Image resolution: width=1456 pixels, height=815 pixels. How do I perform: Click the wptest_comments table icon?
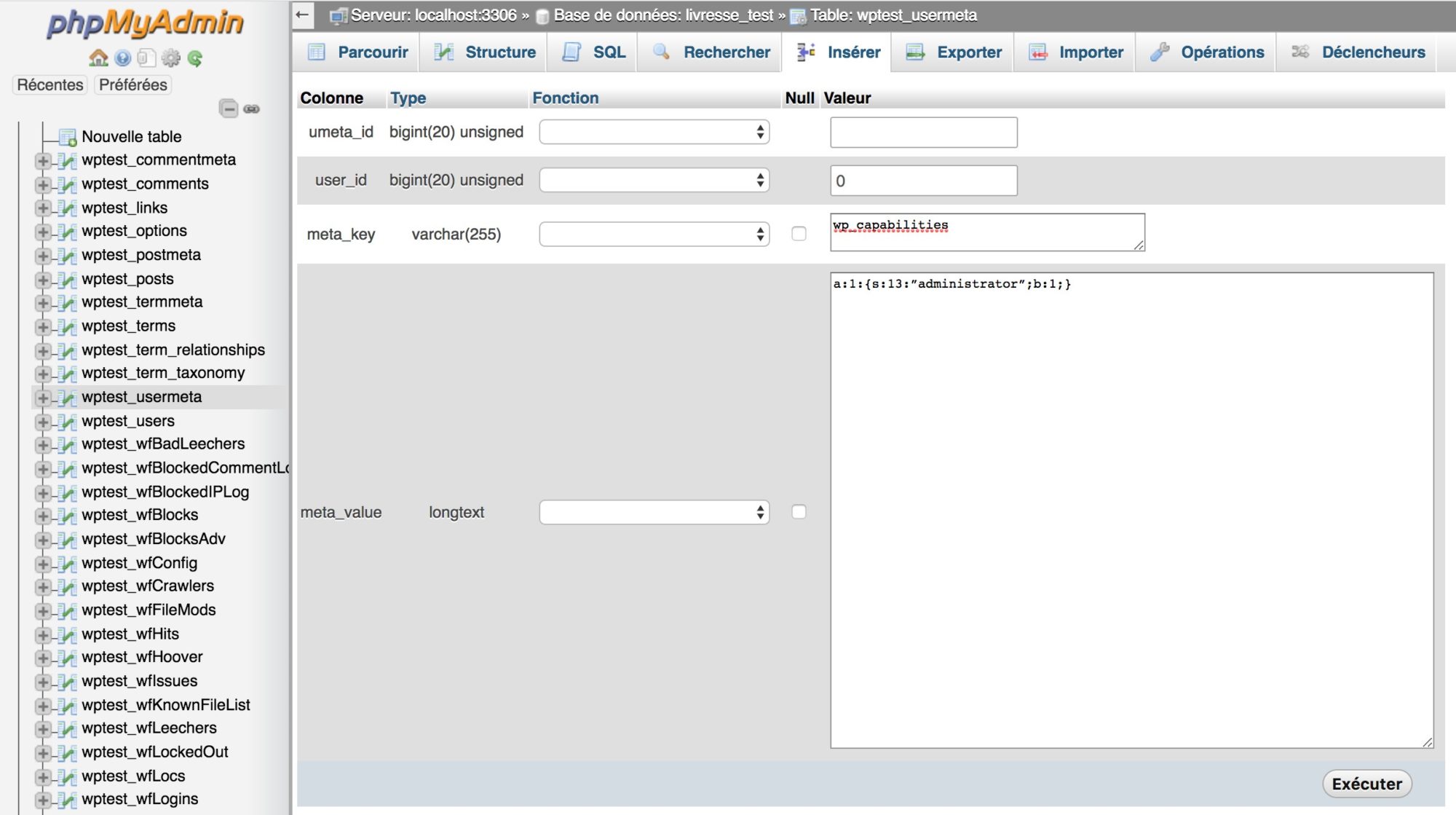click(x=68, y=184)
